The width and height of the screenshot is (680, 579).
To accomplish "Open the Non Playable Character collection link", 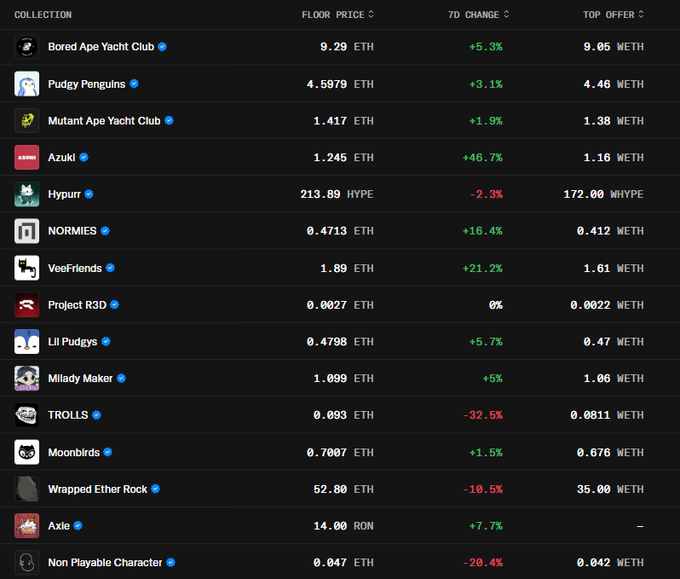I will coord(105,563).
